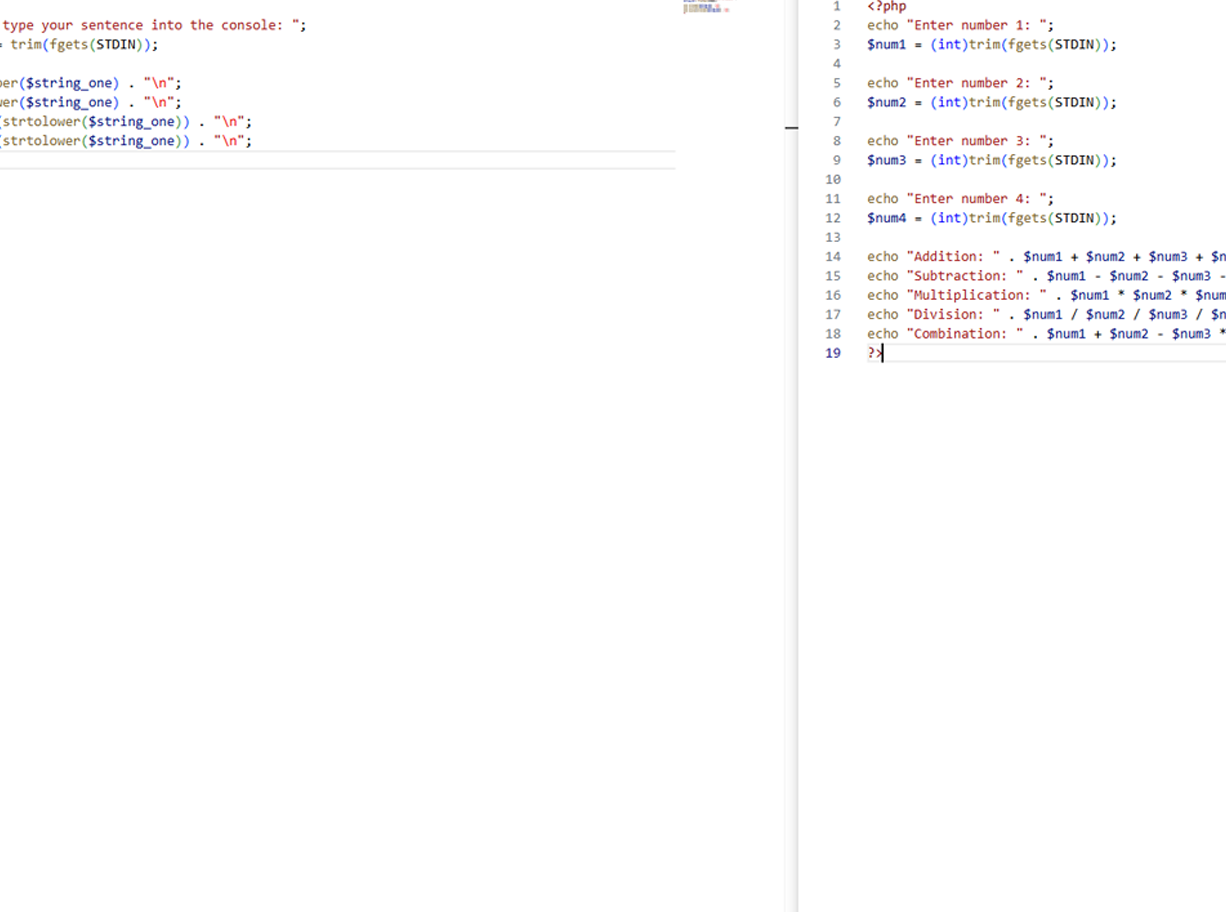
Task: Click the "Subtraction: " string on line 15
Action: pos(964,276)
